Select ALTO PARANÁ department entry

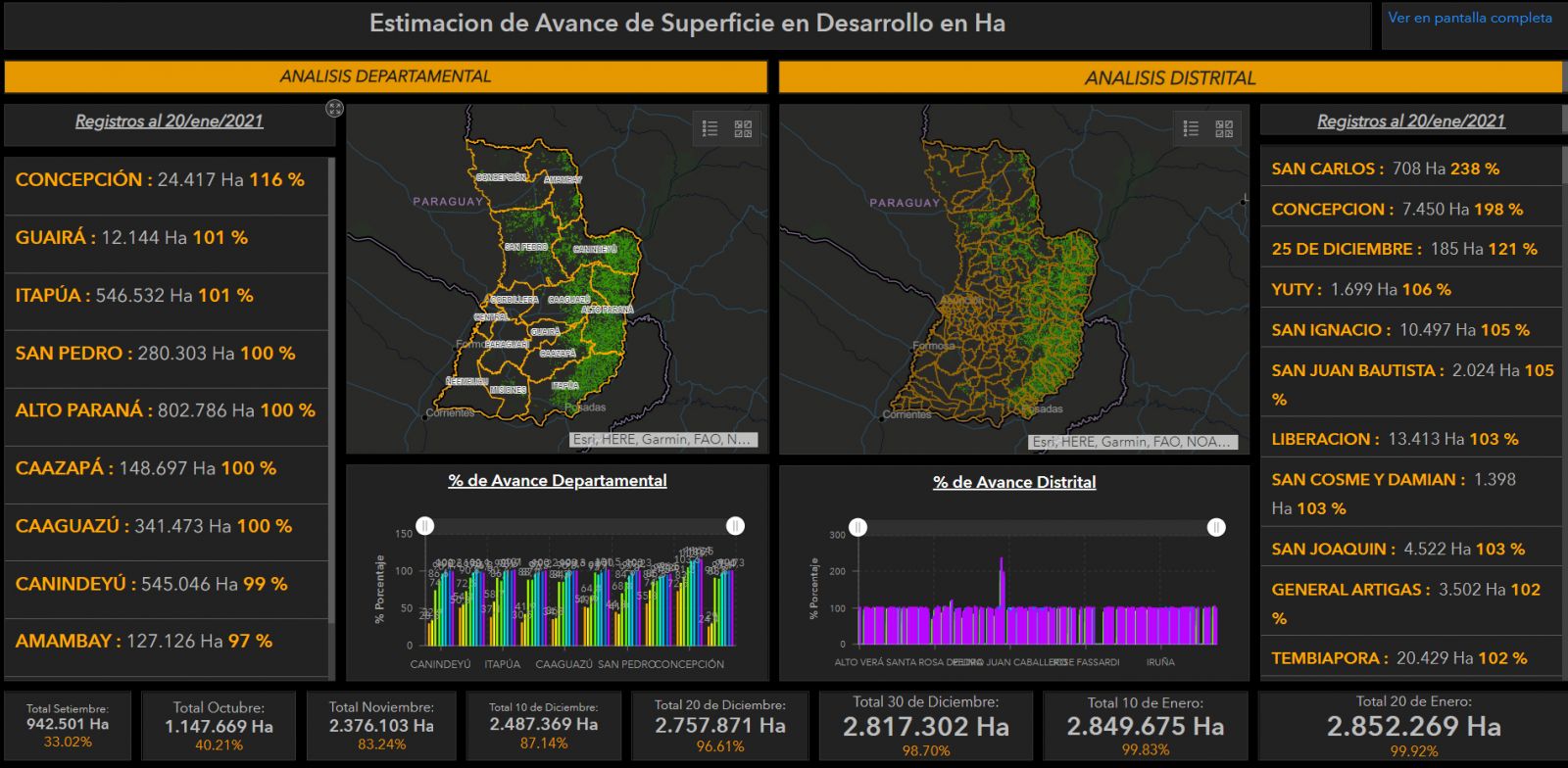point(165,410)
